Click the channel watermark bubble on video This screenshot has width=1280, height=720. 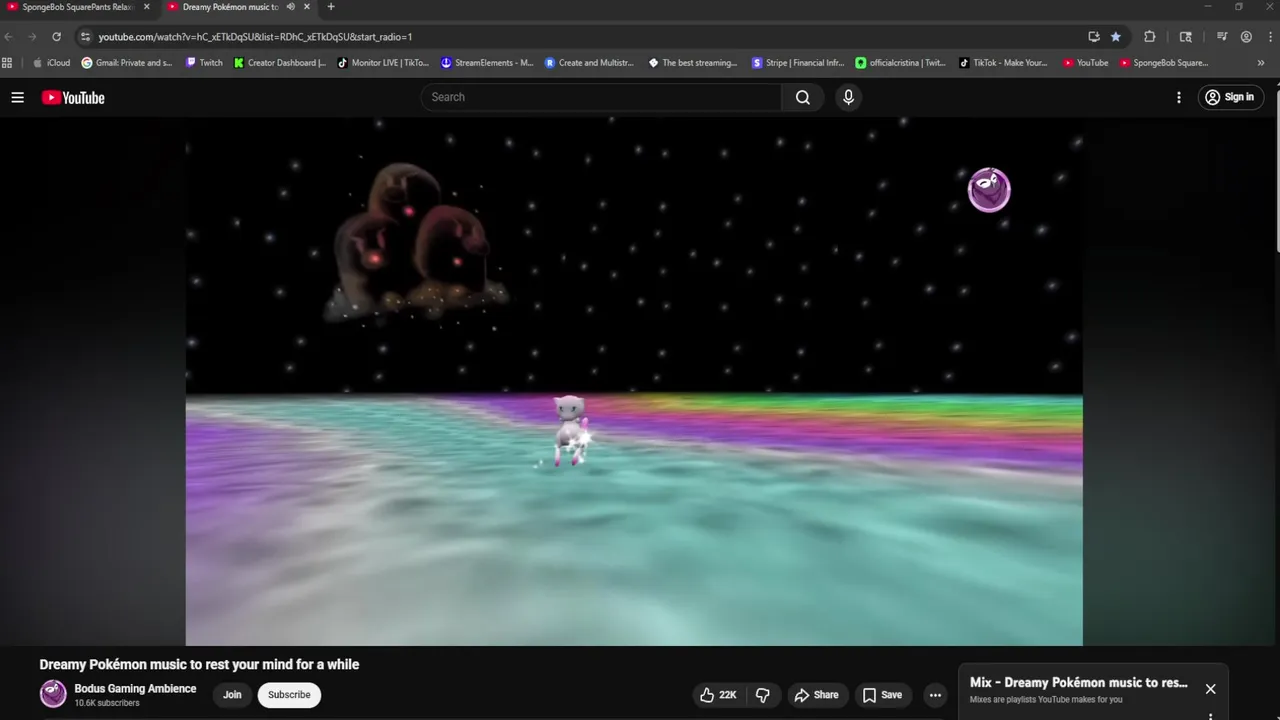point(989,190)
